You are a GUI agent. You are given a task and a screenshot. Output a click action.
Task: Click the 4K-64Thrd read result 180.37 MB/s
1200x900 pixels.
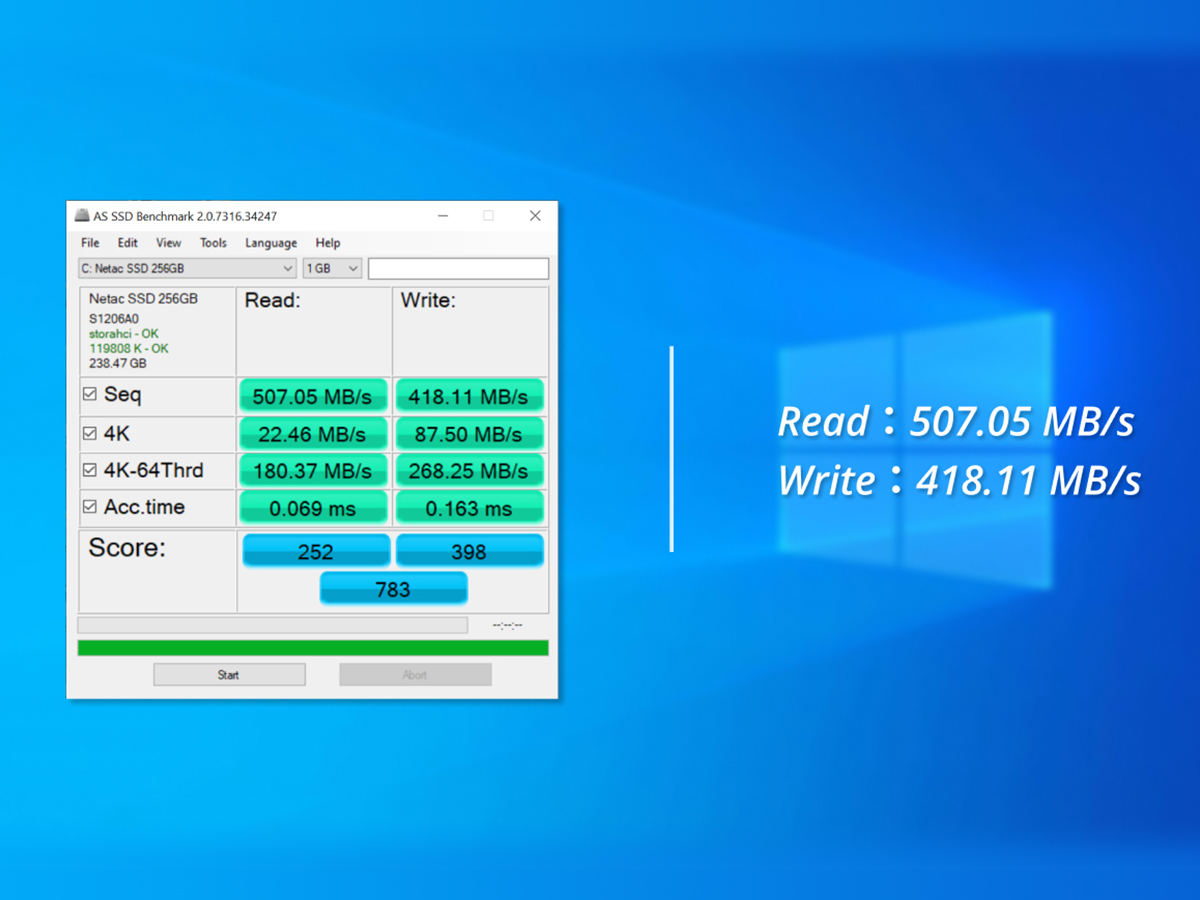tap(312, 470)
